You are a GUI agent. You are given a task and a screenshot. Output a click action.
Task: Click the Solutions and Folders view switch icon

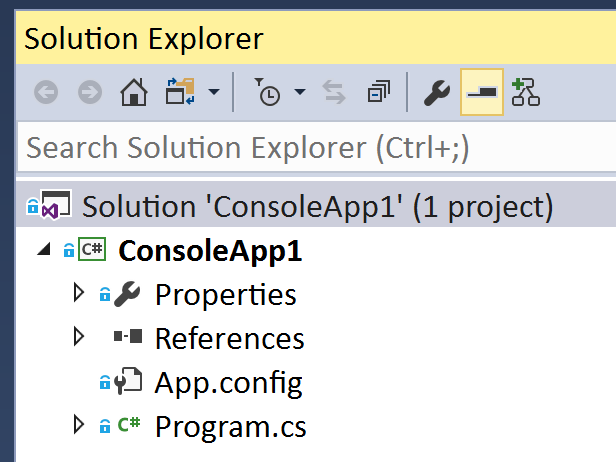pyautogui.click(x=180, y=94)
